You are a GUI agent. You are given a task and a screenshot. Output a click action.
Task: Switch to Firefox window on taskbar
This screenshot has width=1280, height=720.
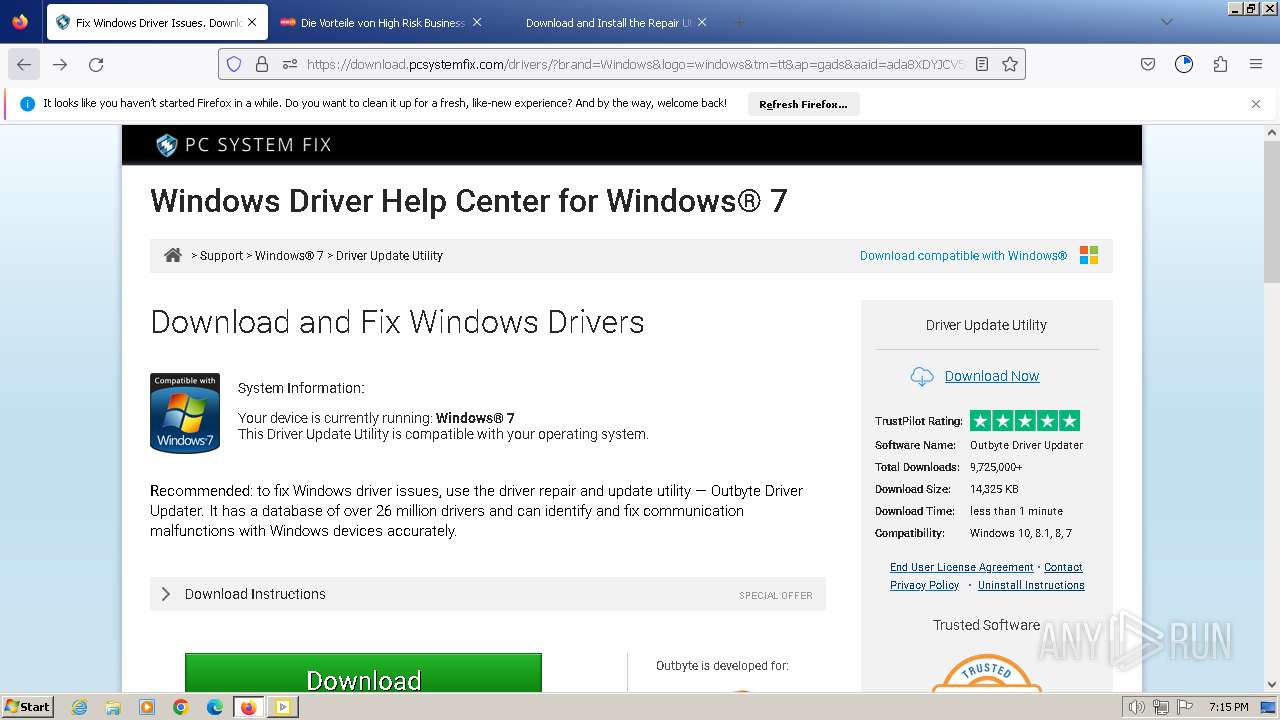coord(249,707)
